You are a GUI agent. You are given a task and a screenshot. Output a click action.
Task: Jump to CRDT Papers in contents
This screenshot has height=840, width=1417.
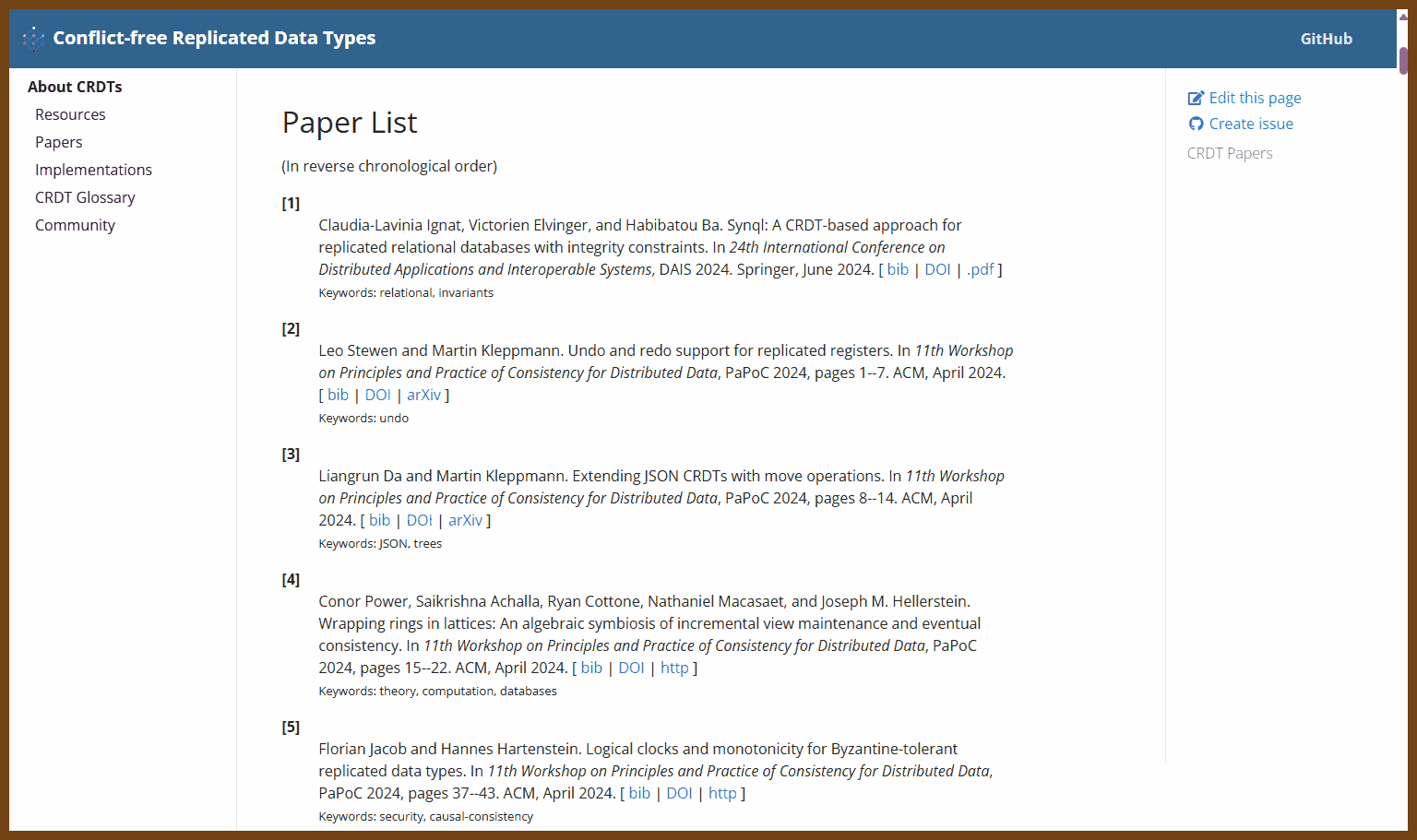click(1229, 153)
